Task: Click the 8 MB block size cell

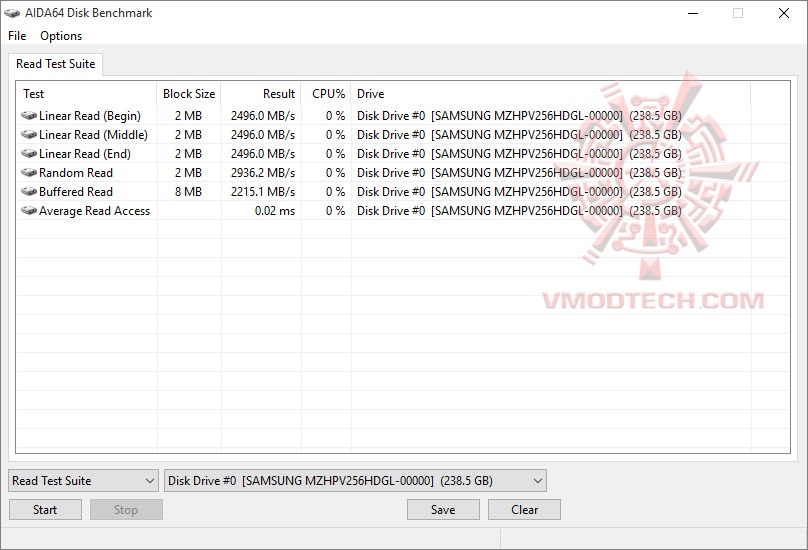Action: [x=188, y=192]
